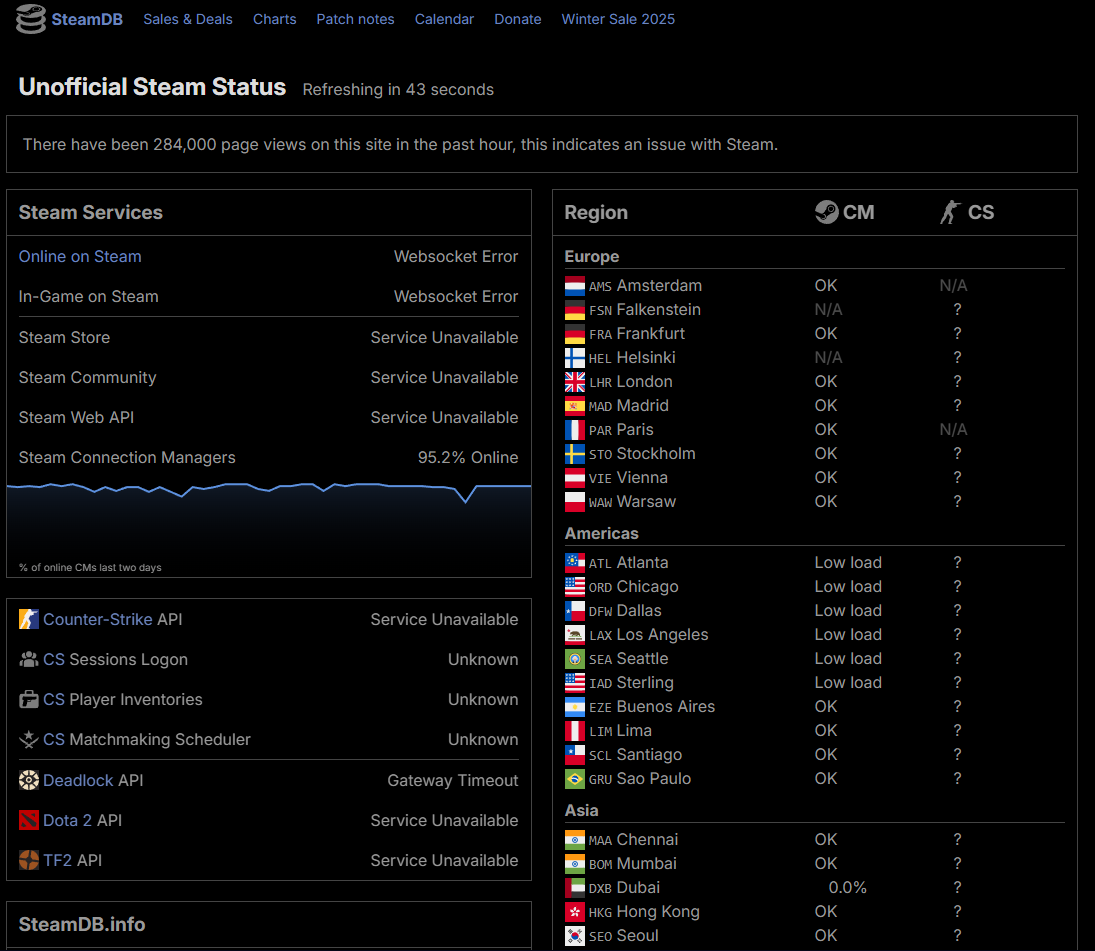Click the Steam CM column icon
Screen dimensions: 1095x951
click(826, 212)
